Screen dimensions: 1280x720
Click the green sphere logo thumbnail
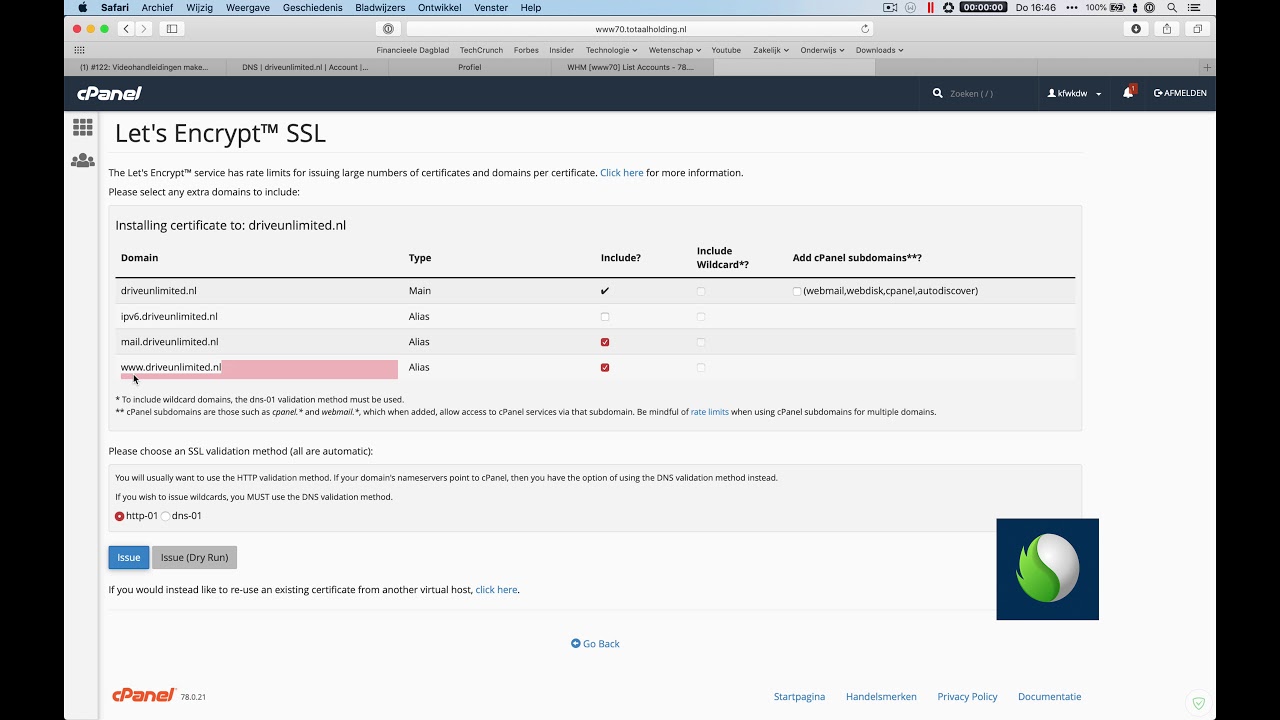tap(1047, 569)
